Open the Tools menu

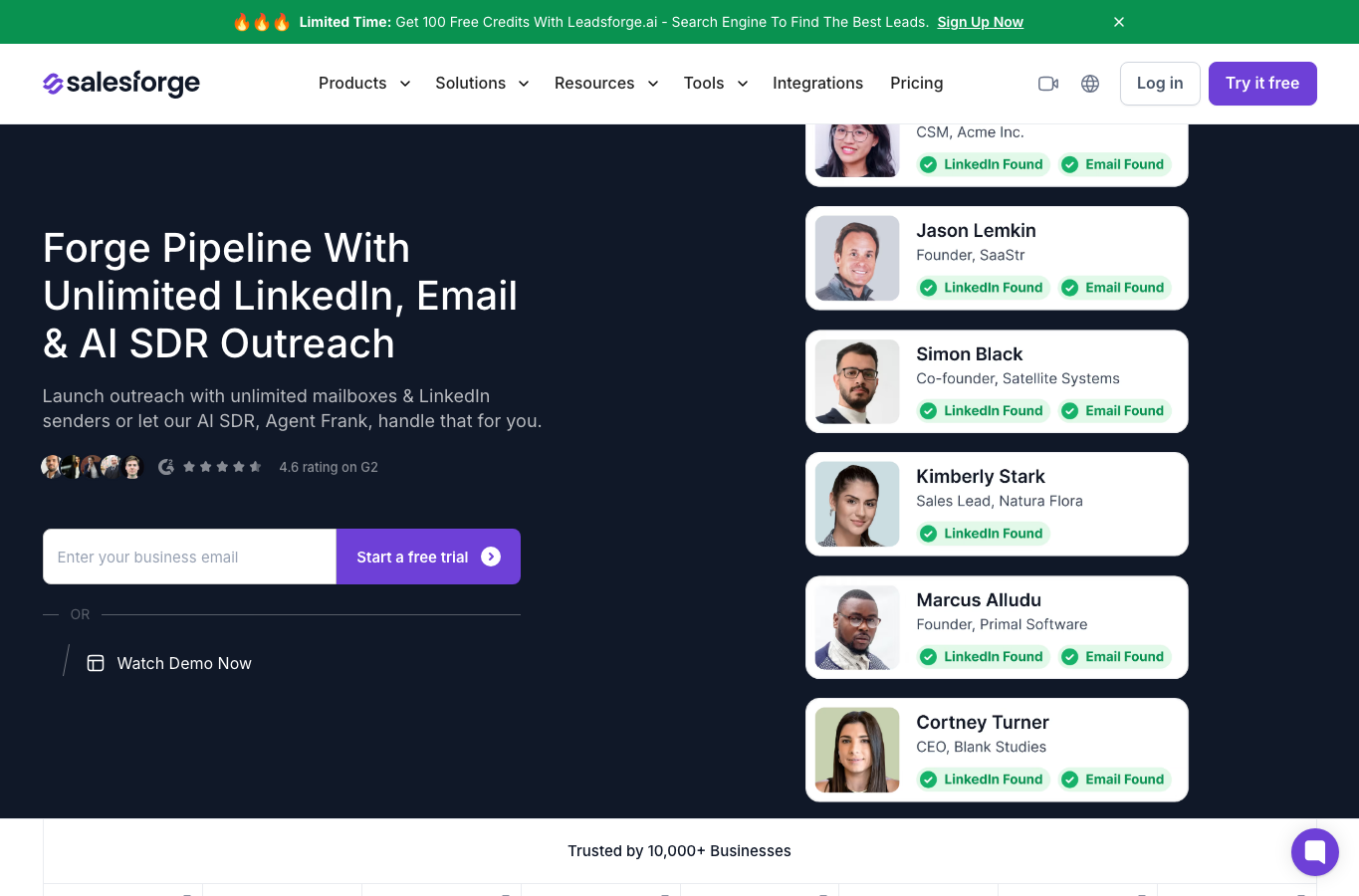pos(716,84)
